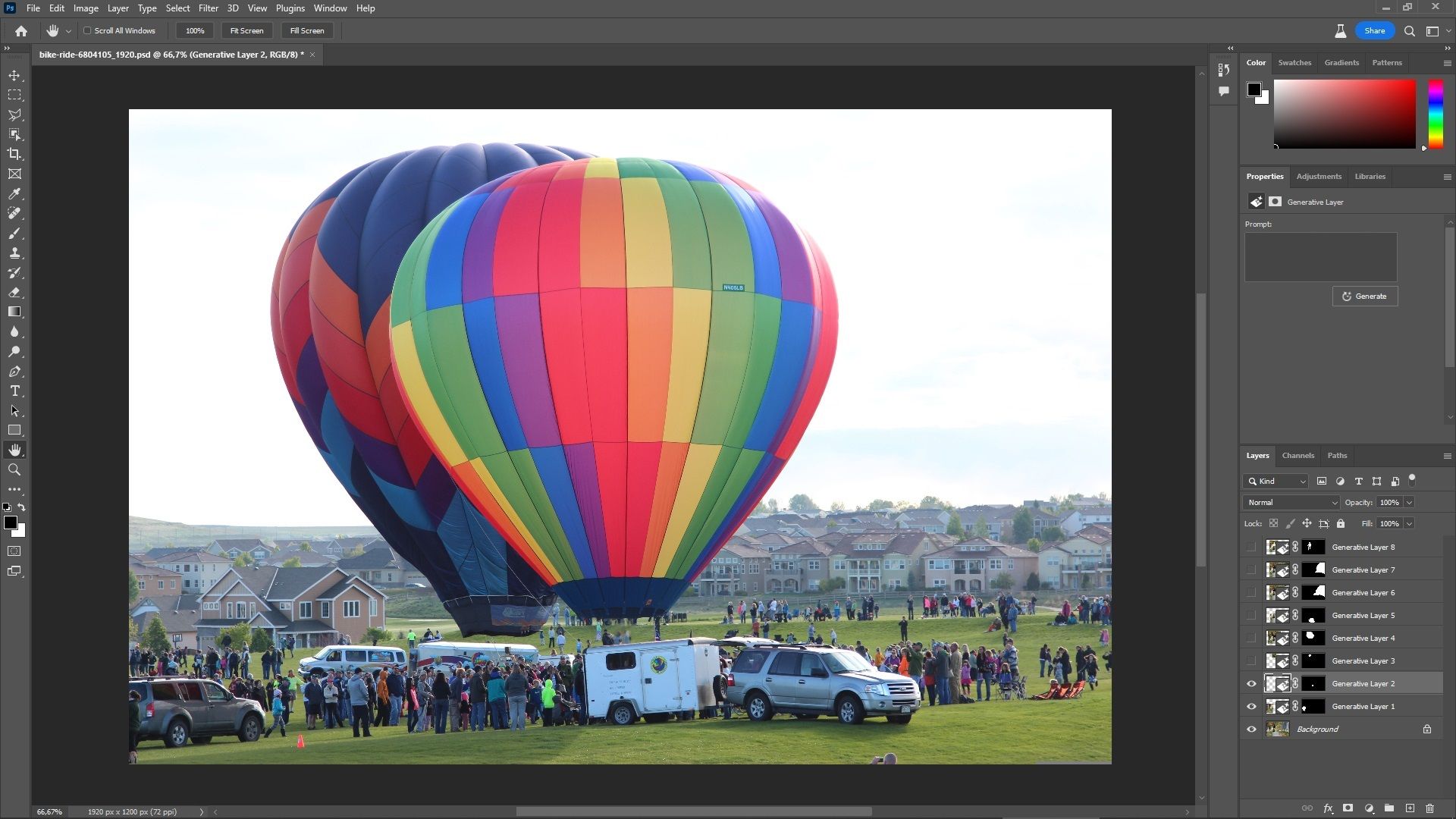Screen dimensions: 1456x819
Task: Click the delete layer trash icon
Action: (x=1429, y=808)
